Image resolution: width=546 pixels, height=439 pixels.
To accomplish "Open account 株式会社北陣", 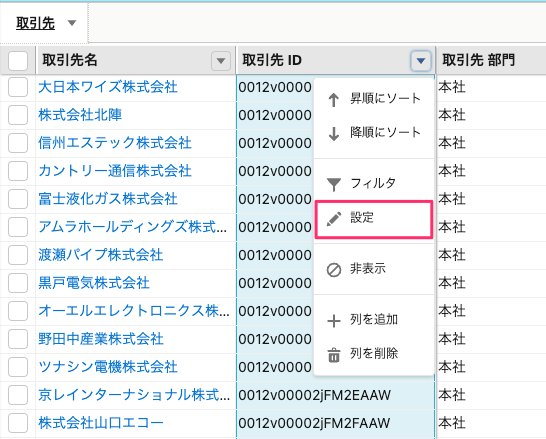I will pyautogui.click(x=80, y=115).
